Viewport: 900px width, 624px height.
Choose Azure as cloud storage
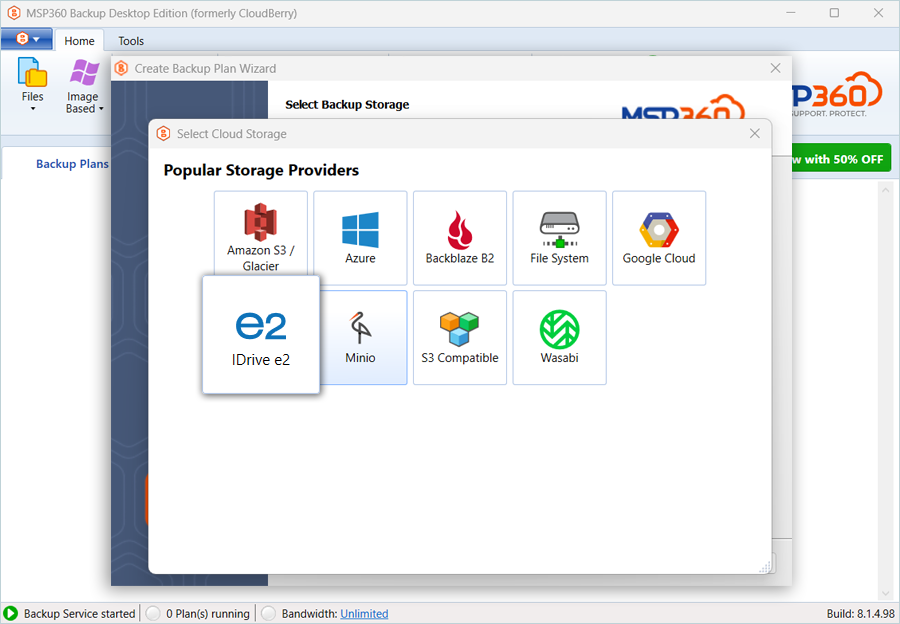pyautogui.click(x=360, y=238)
